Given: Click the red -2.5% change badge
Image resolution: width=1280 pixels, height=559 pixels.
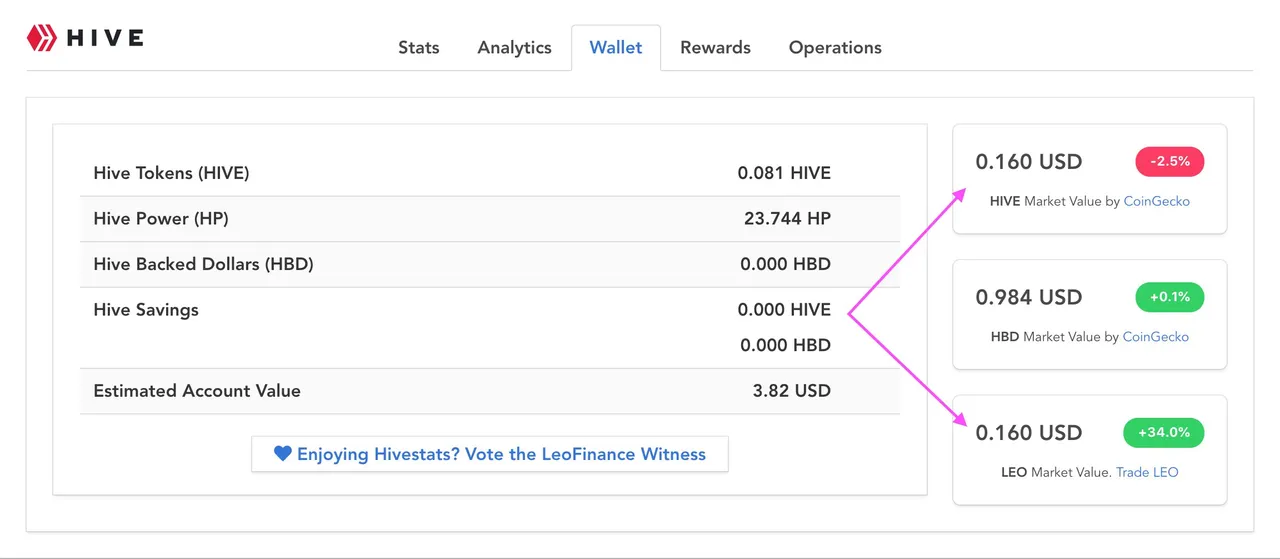Looking at the screenshot, I should click(1170, 161).
